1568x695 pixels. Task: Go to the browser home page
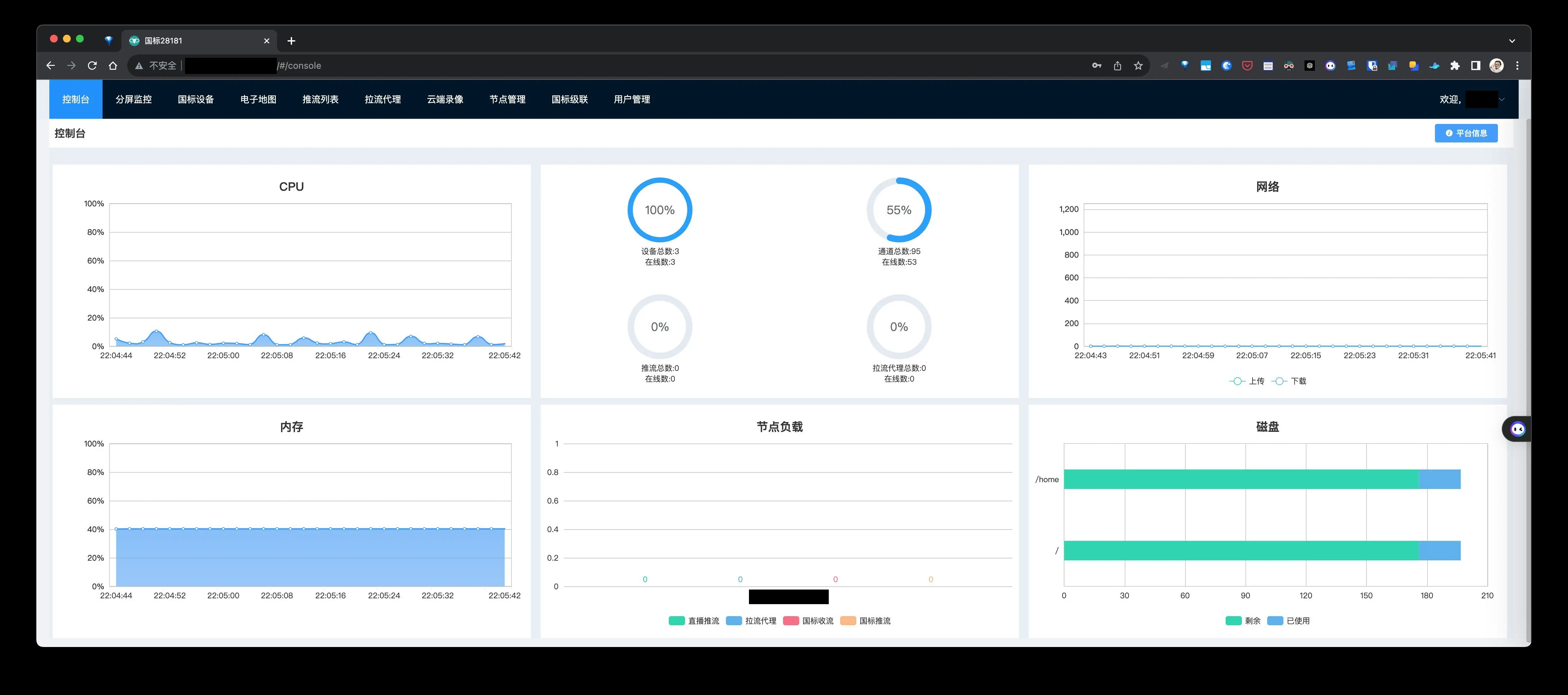[x=113, y=66]
